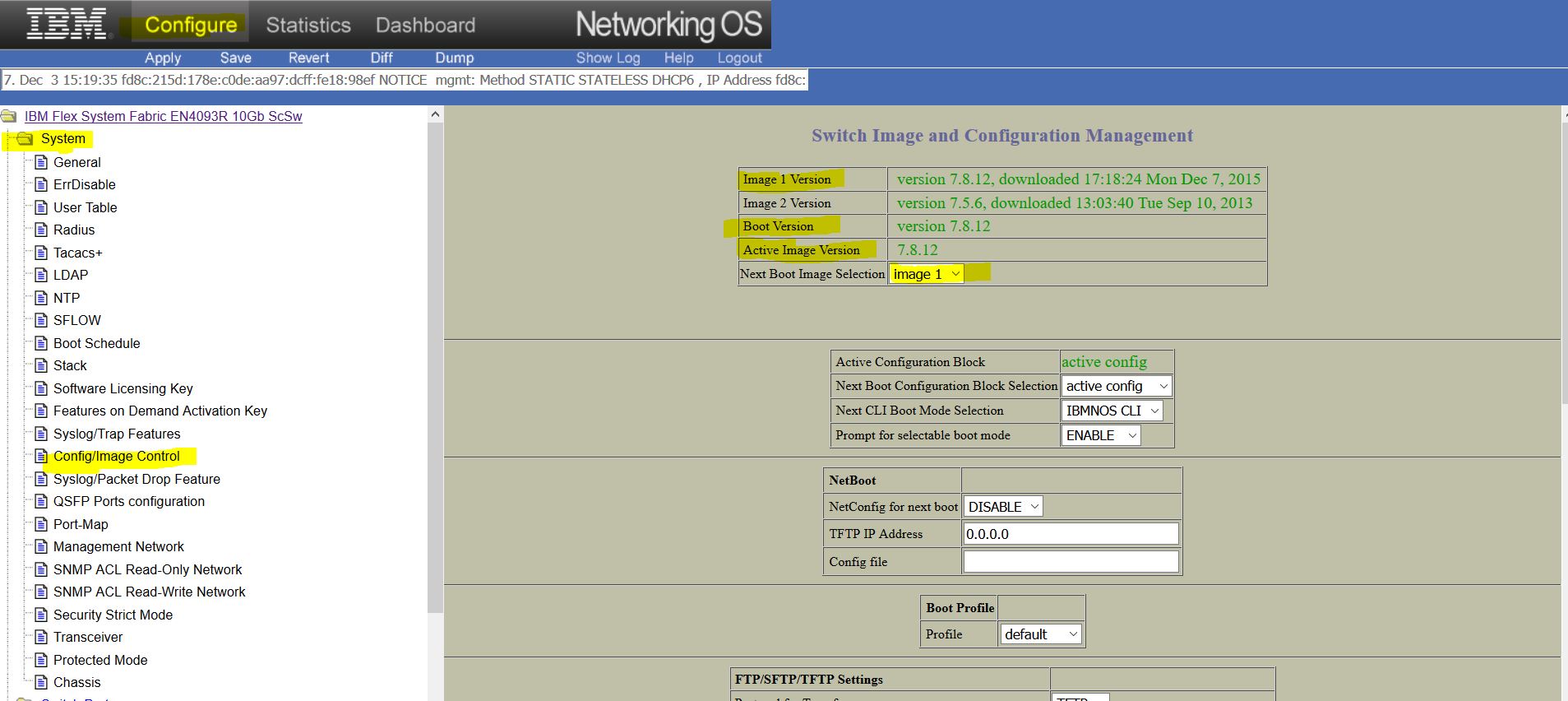The height and width of the screenshot is (701, 1568).
Task: Click the document icon beside NTP
Action: click(41, 298)
